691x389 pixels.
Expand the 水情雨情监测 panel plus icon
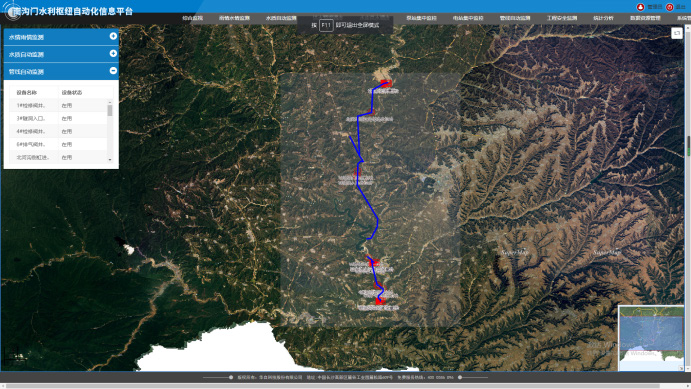pyautogui.click(x=113, y=36)
